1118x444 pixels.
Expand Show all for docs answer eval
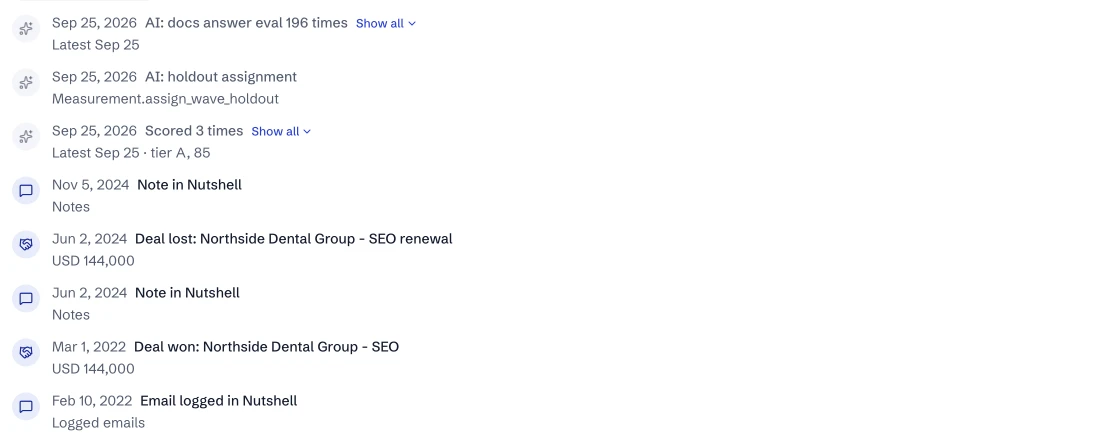pyautogui.click(x=386, y=24)
